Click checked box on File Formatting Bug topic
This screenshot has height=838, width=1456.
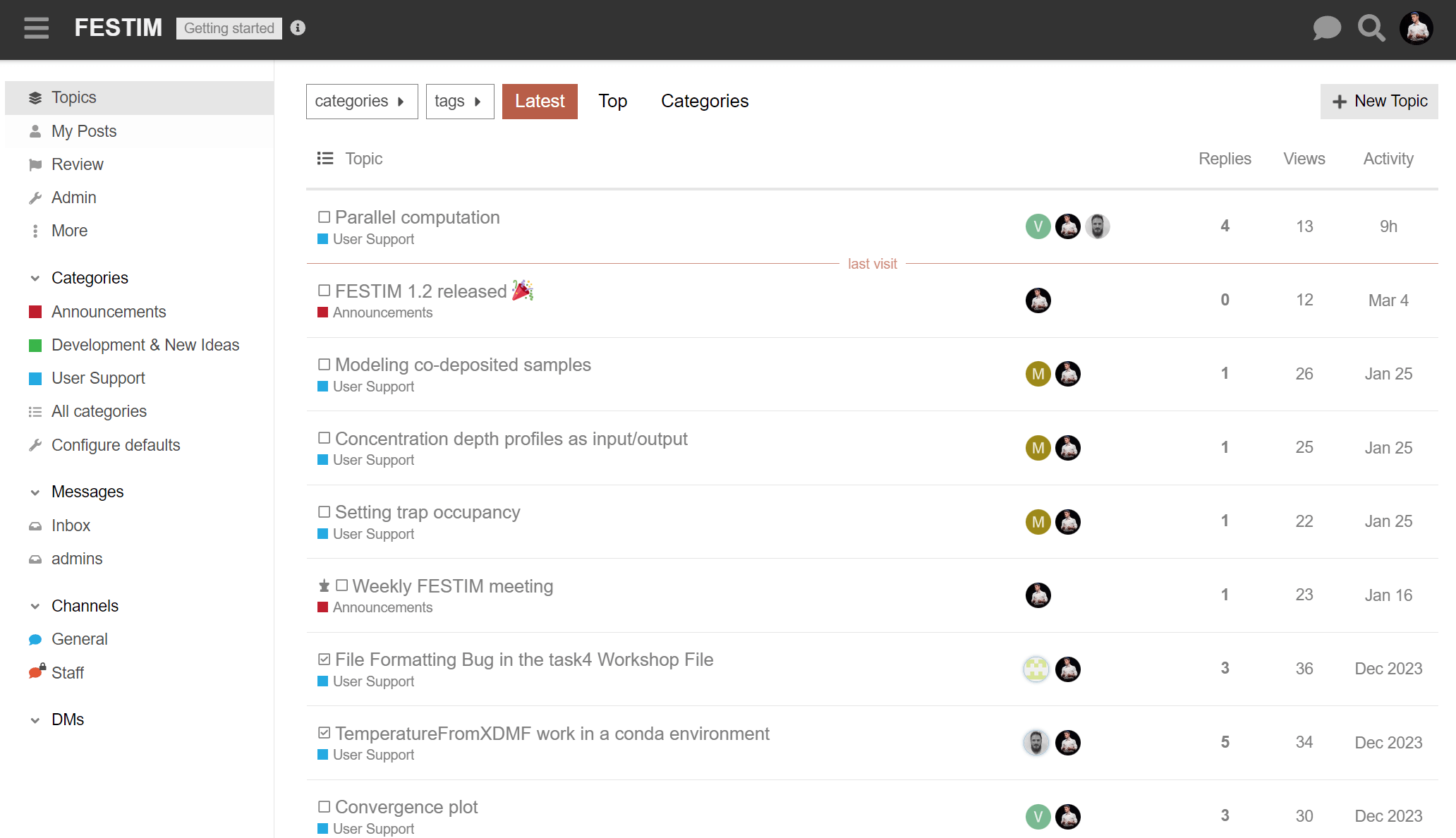tap(324, 660)
